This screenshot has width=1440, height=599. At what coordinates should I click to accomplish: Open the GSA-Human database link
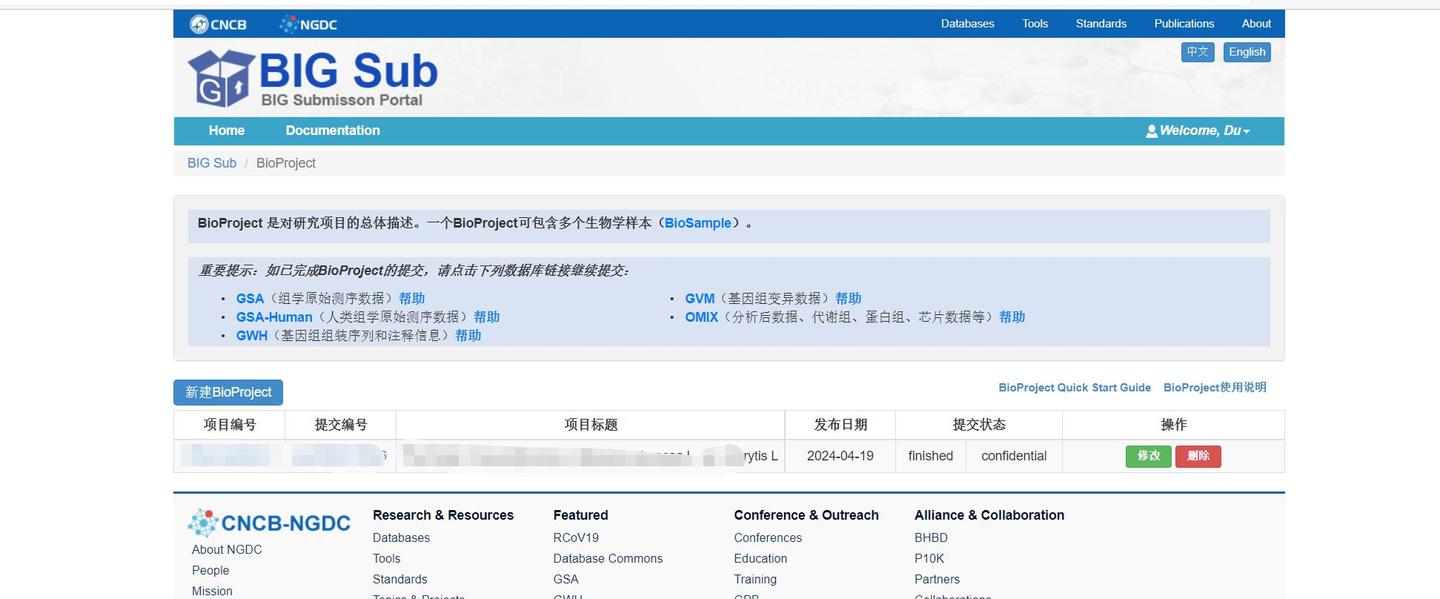pyautogui.click(x=274, y=317)
